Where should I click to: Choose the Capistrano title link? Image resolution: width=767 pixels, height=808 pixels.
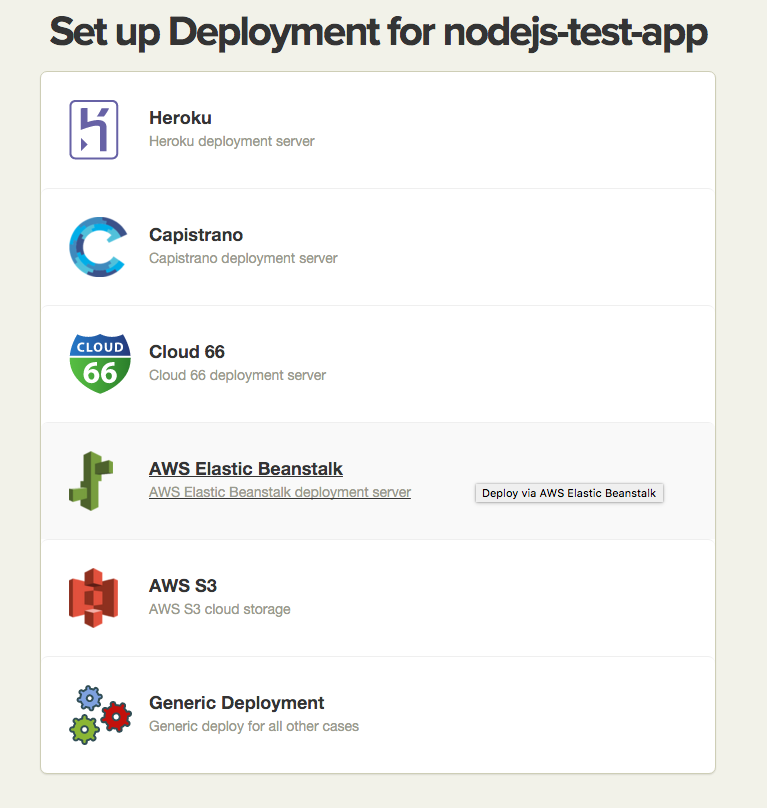click(x=196, y=235)
